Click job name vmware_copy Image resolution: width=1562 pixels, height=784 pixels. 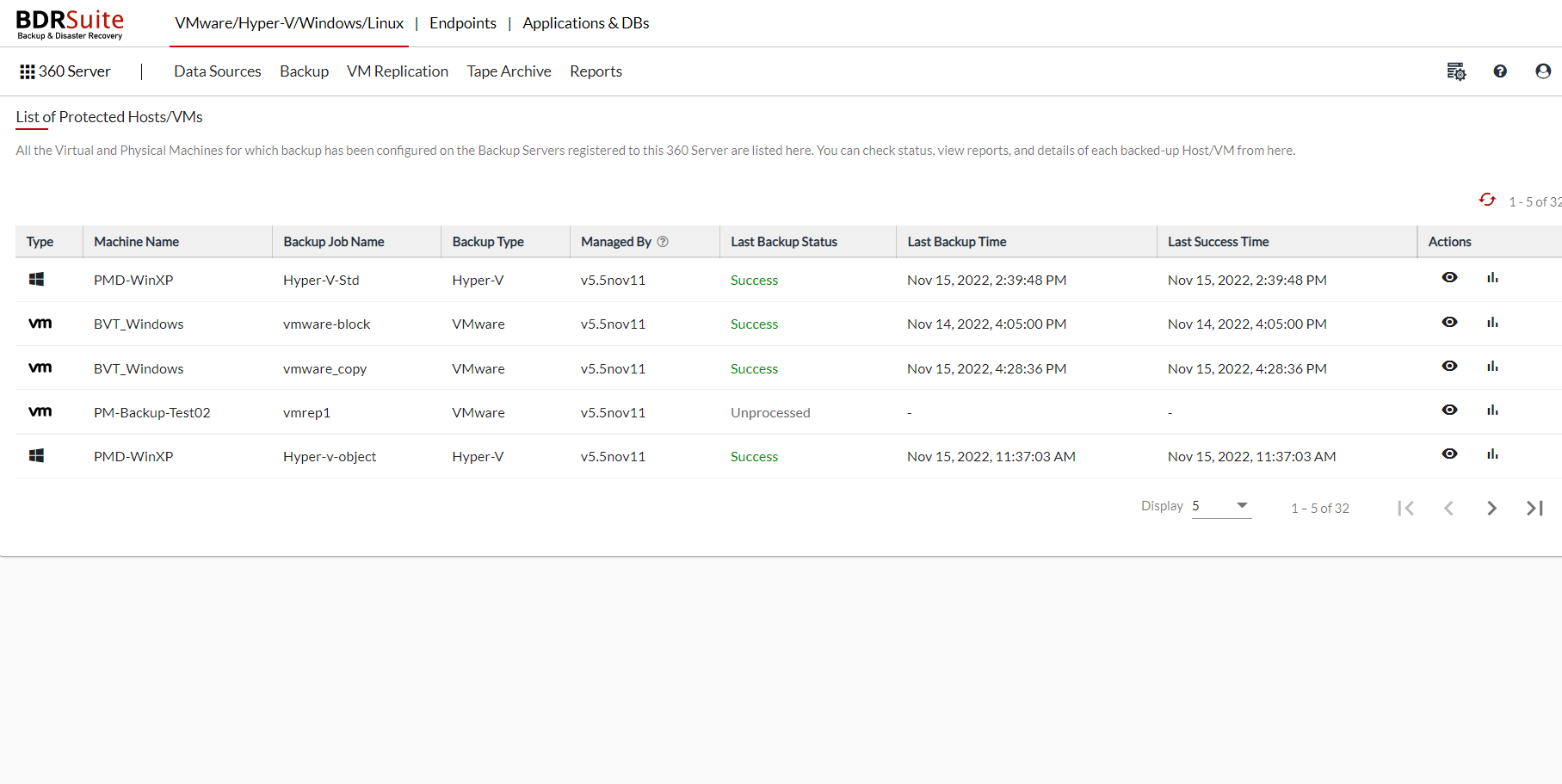click(325, 369)
